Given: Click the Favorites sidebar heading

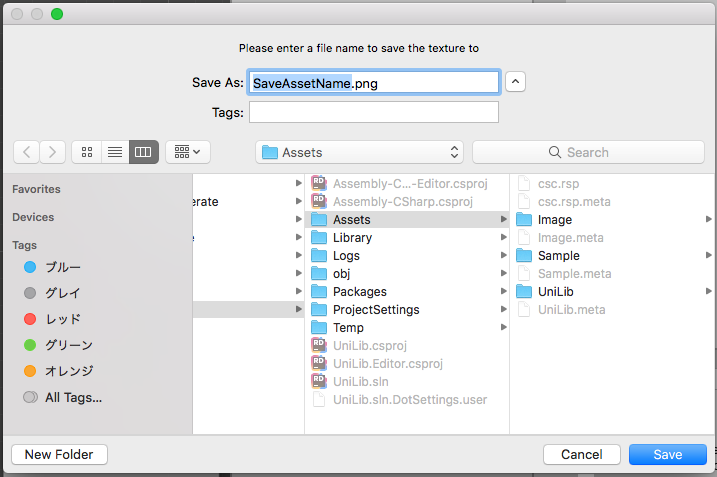Looking at the screenshot, I should click(36, 189).
